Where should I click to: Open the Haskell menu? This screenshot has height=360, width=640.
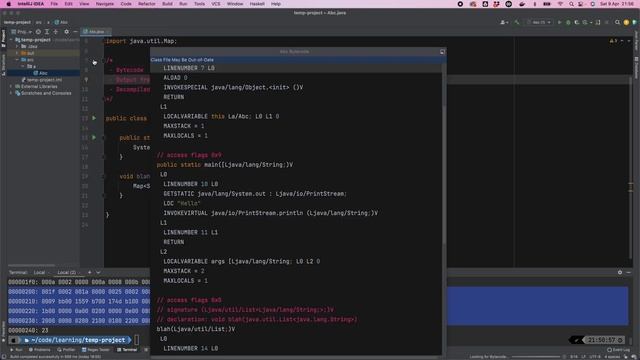pyautogui.click(x=257, y=4)
